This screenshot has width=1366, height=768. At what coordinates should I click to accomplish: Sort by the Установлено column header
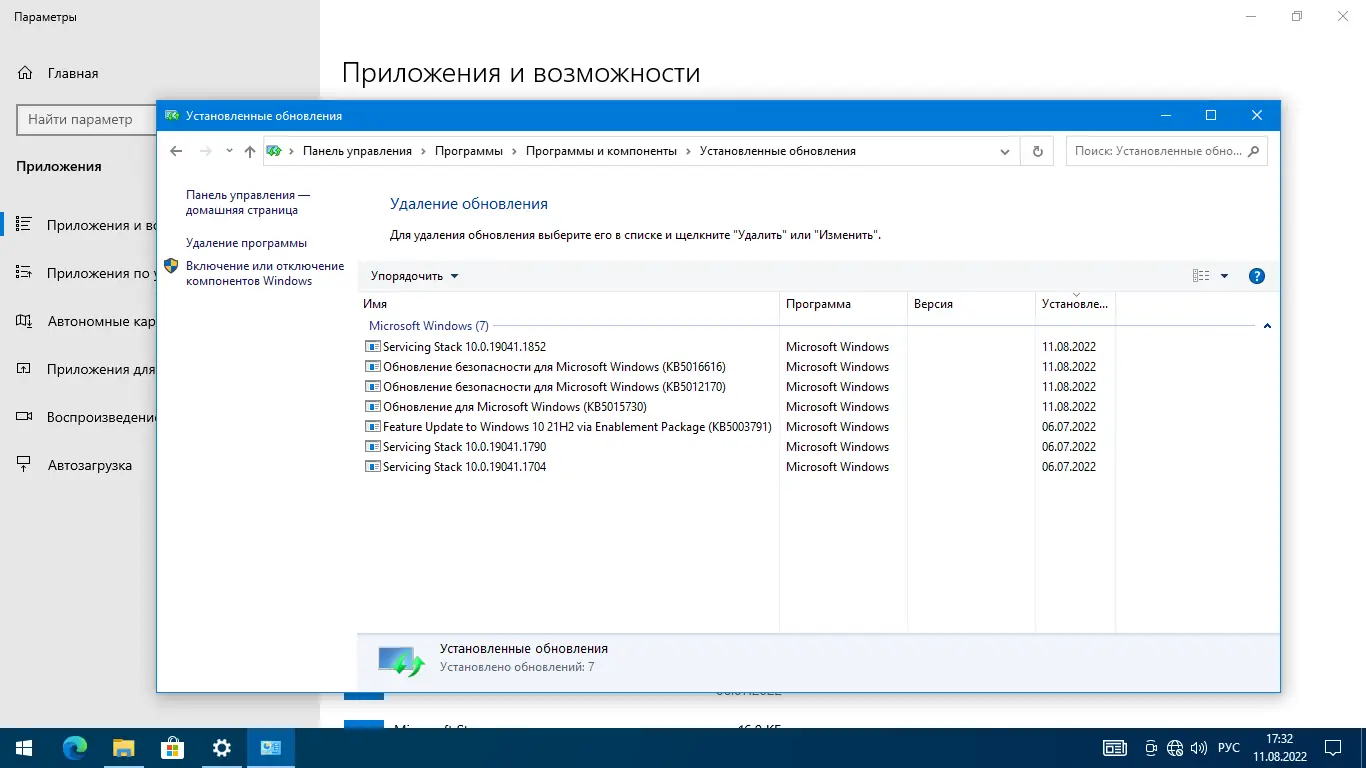[x=1075, y=304]
